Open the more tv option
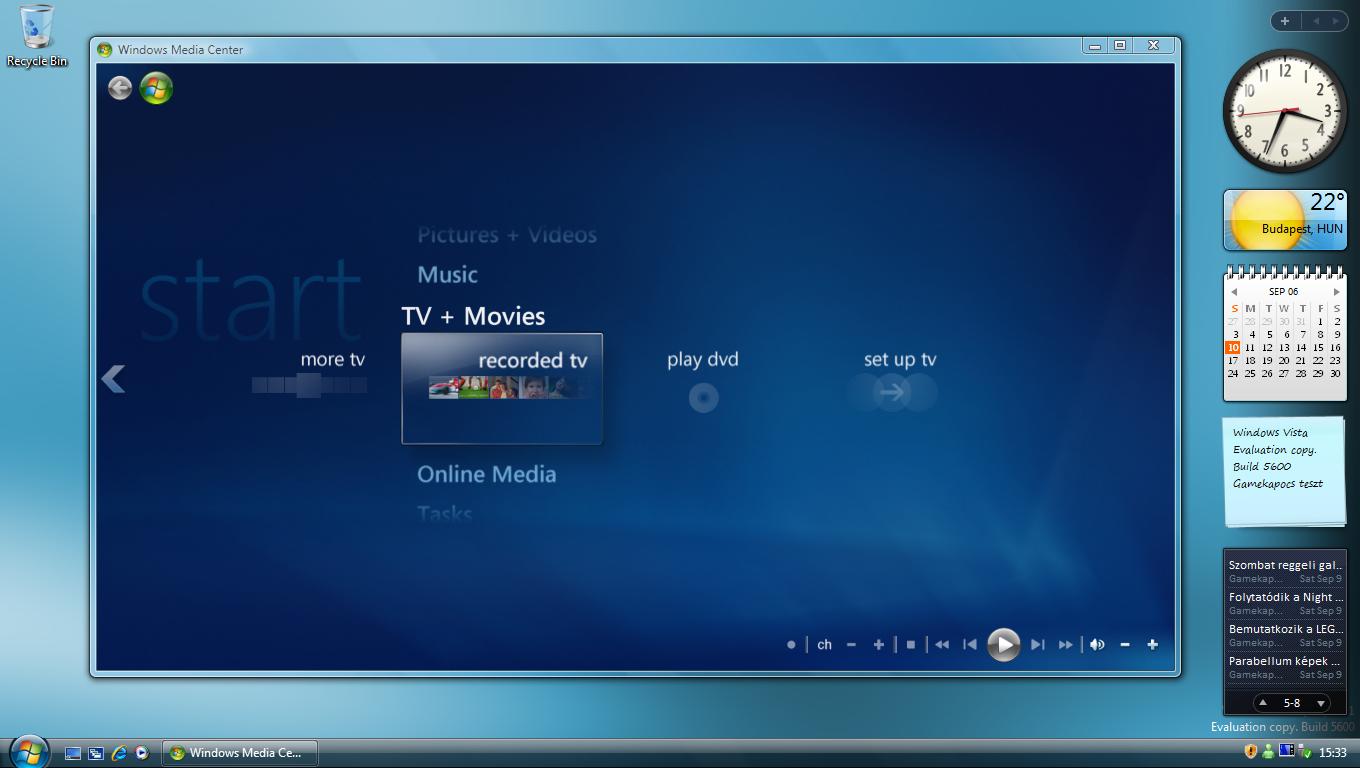The width and height of the screenshot is (1360, 768). coord(333,360)
